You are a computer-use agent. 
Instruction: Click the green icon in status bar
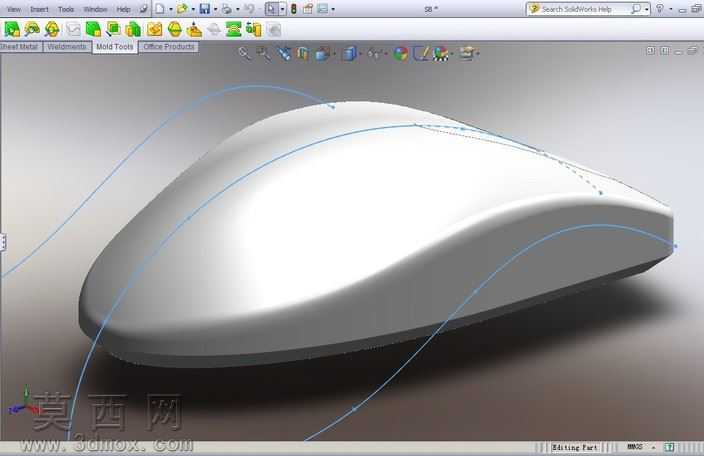coord(669,447)
